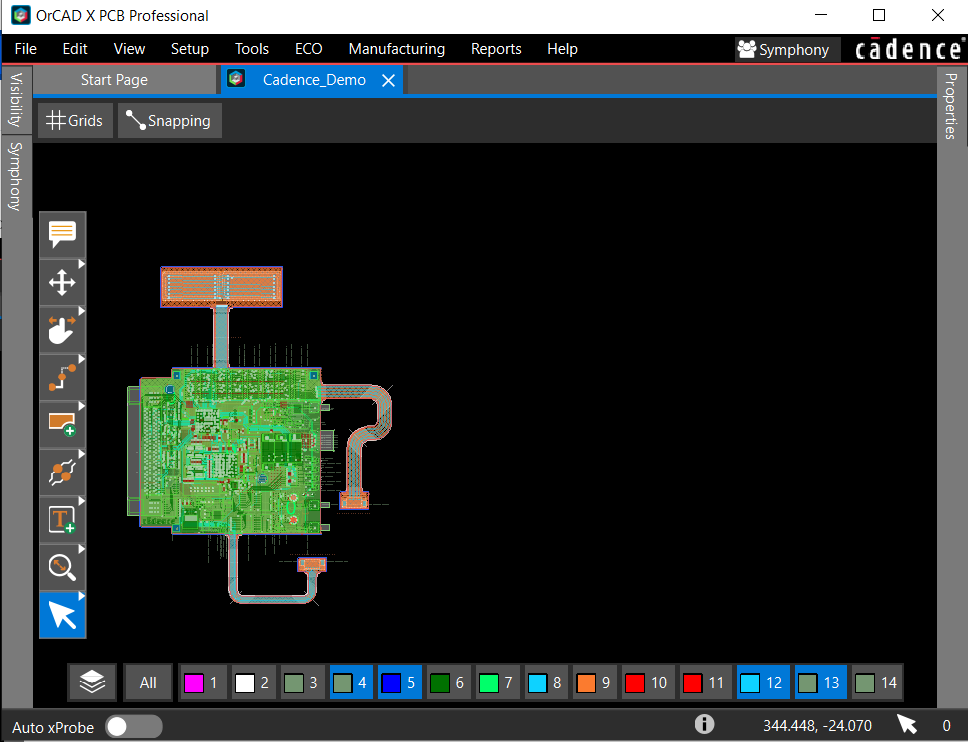Open the Reports menu
This screenshot has height=742, width=968.
[x=496, y=49]
